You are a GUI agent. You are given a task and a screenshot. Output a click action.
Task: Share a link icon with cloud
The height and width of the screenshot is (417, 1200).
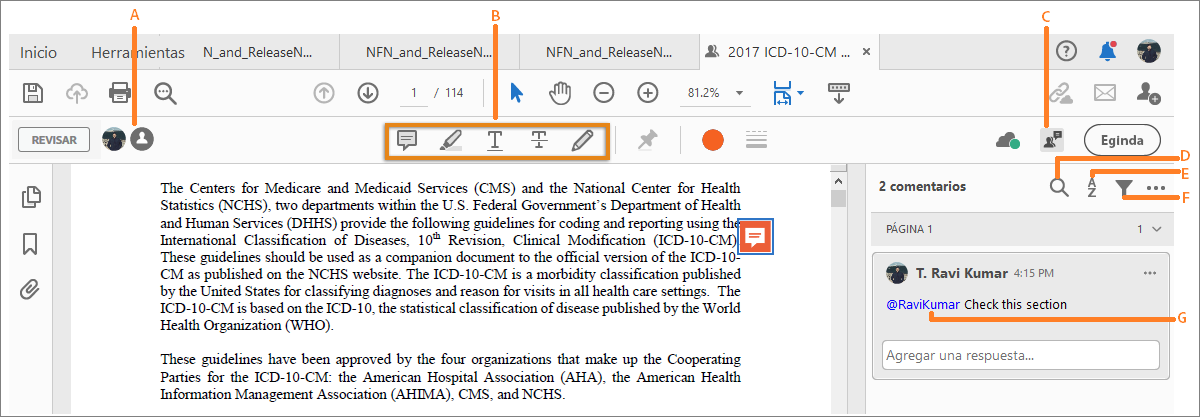(1060, 93)
